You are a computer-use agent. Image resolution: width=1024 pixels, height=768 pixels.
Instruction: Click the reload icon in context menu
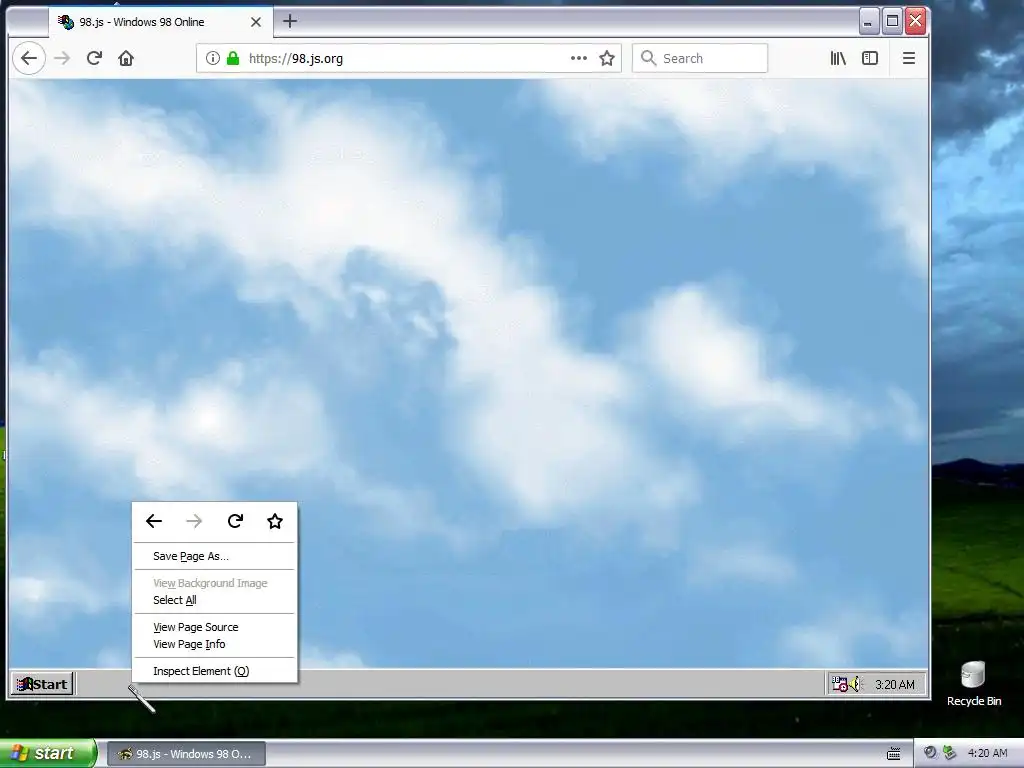[x=235, y=521]
